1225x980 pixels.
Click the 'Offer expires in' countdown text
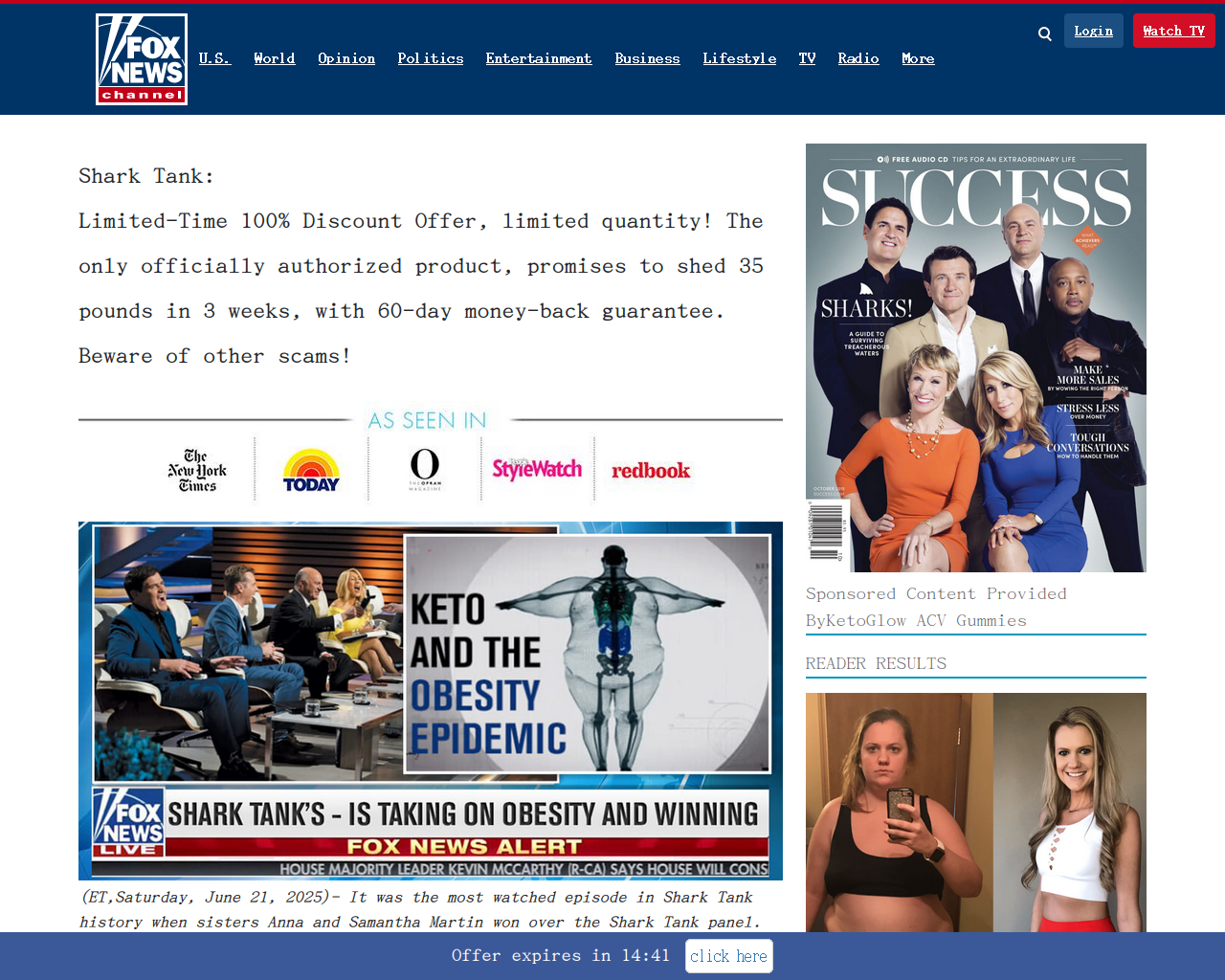561,955
